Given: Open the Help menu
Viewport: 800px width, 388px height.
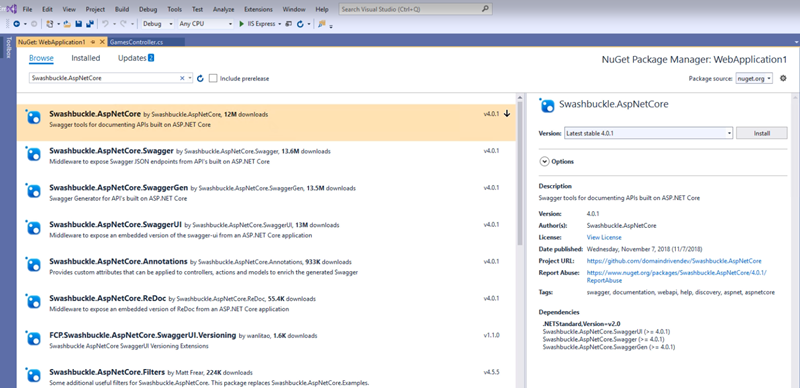Looking at the screenshot, I should tap(322, 9).
